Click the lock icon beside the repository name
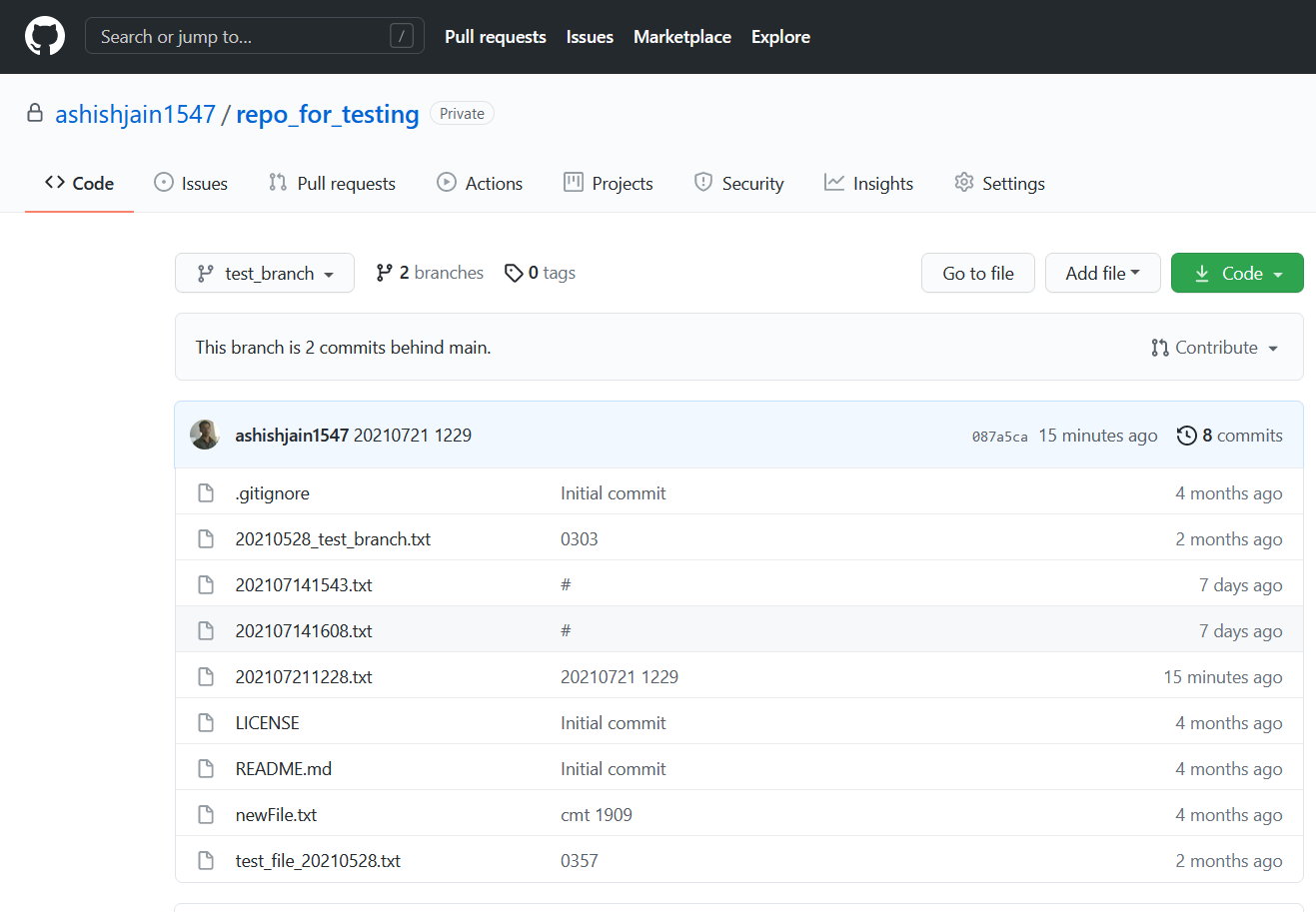The image size is (1316, 912). click(35, 113)
